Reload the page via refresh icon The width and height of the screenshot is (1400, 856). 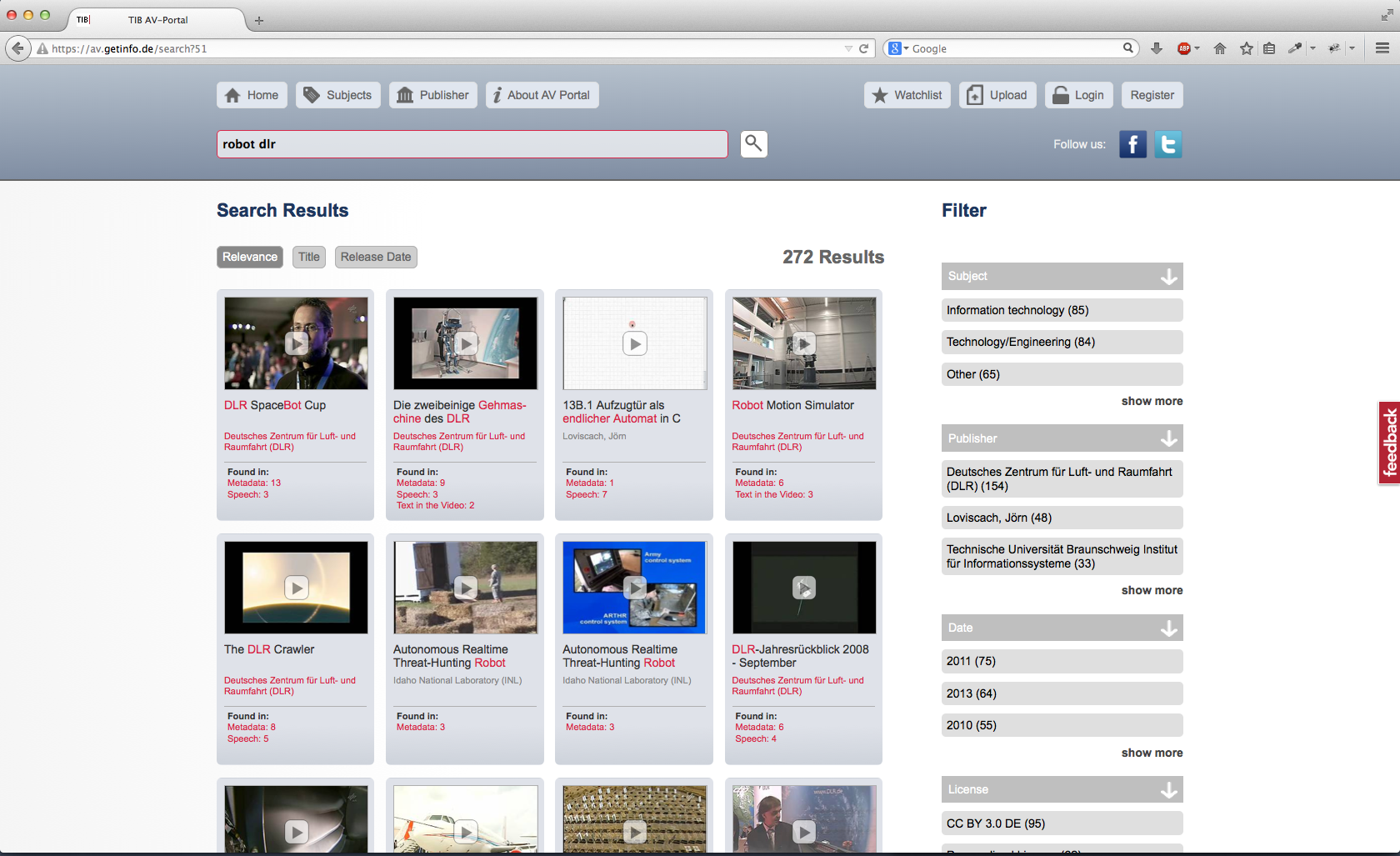[x=864, y=48]
